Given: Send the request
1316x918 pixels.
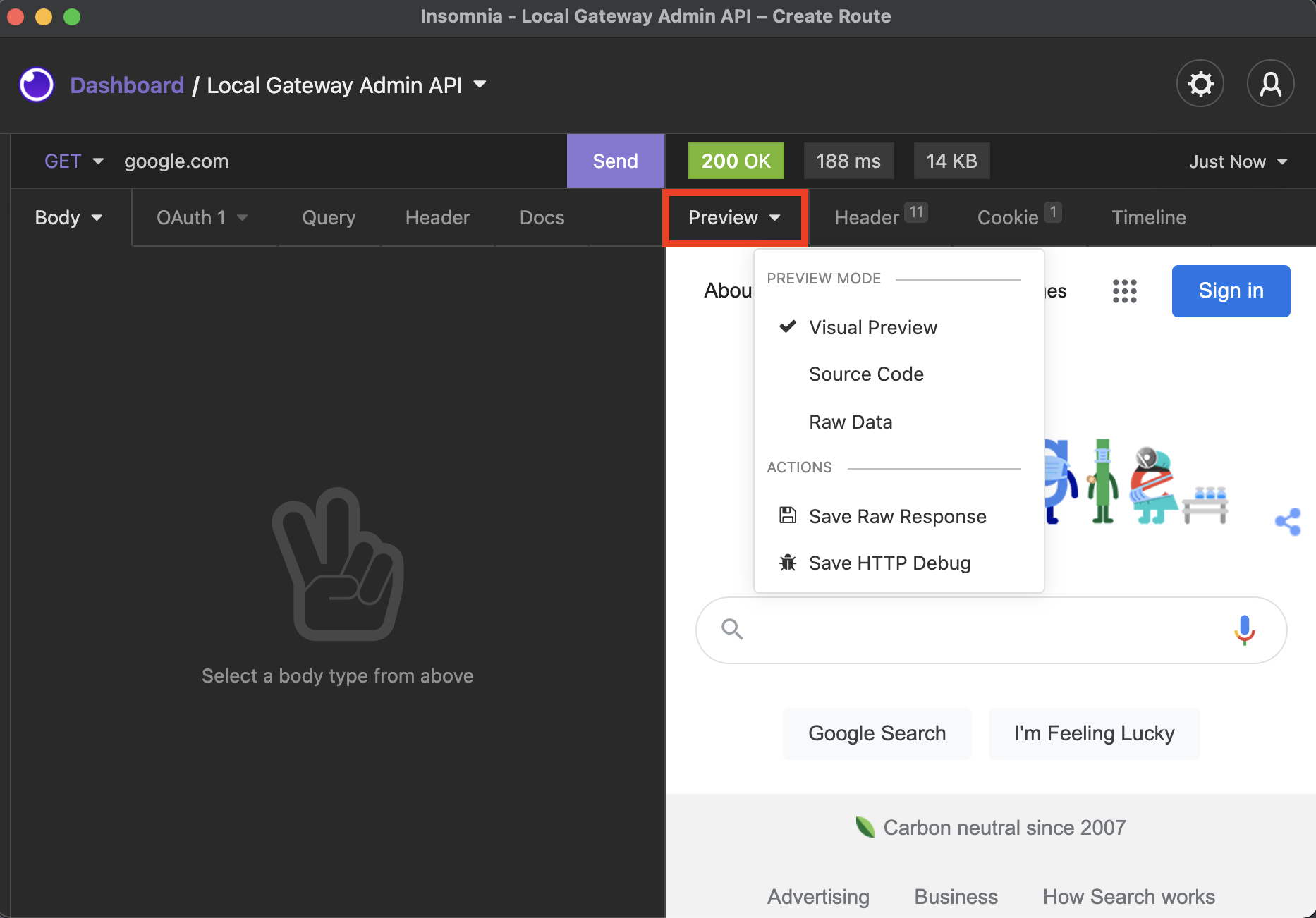Looking at the screenshot, I should tap(615, 161).
